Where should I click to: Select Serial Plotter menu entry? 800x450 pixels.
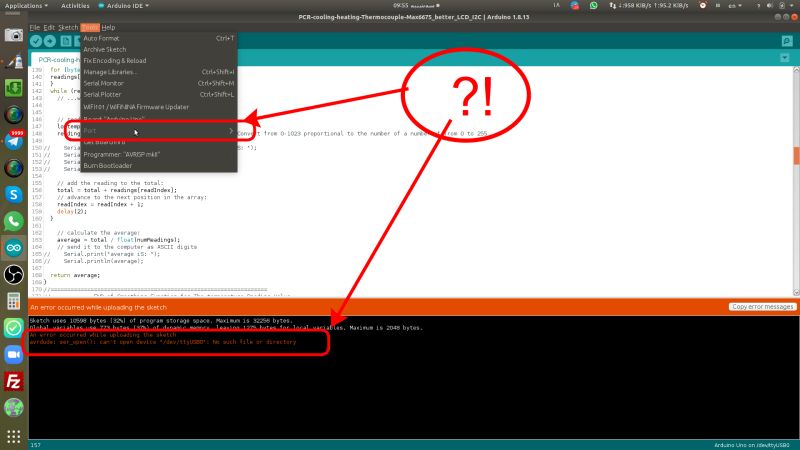159,94
